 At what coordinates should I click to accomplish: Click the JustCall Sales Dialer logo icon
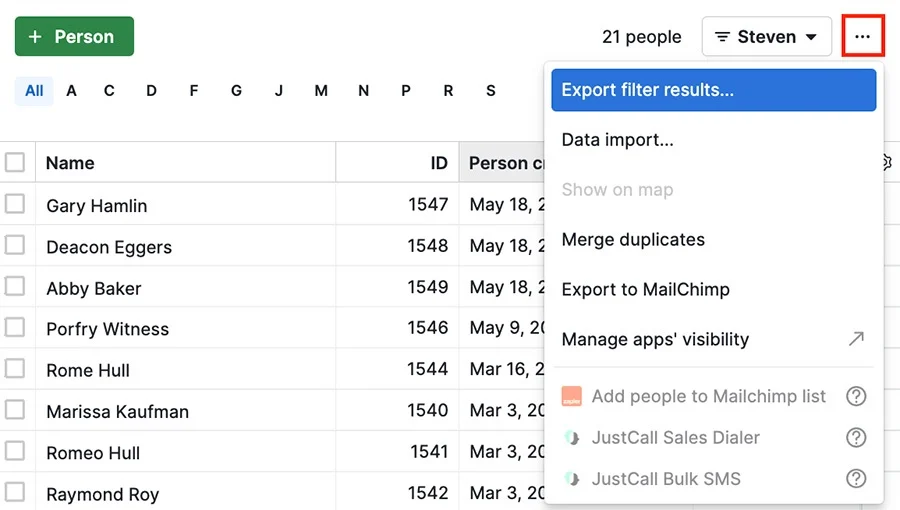pos(571,438)
